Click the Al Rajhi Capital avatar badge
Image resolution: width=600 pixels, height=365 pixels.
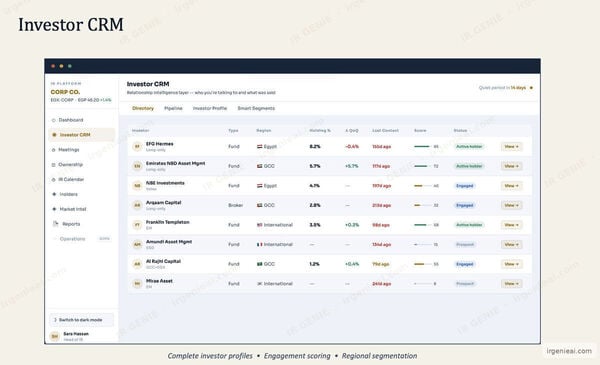point(137,264)
